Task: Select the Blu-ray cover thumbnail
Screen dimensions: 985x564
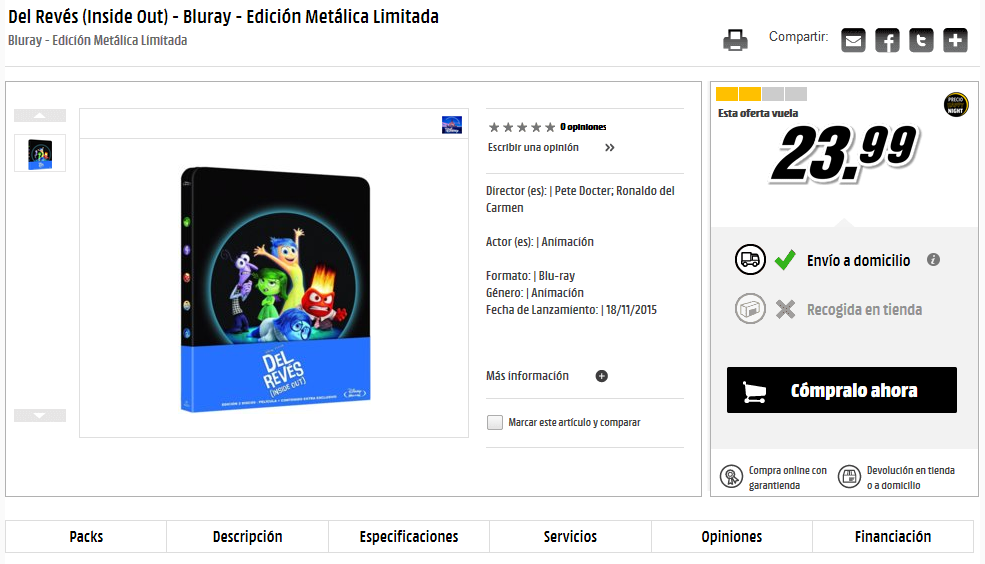Action: click(x=40, y=153)
